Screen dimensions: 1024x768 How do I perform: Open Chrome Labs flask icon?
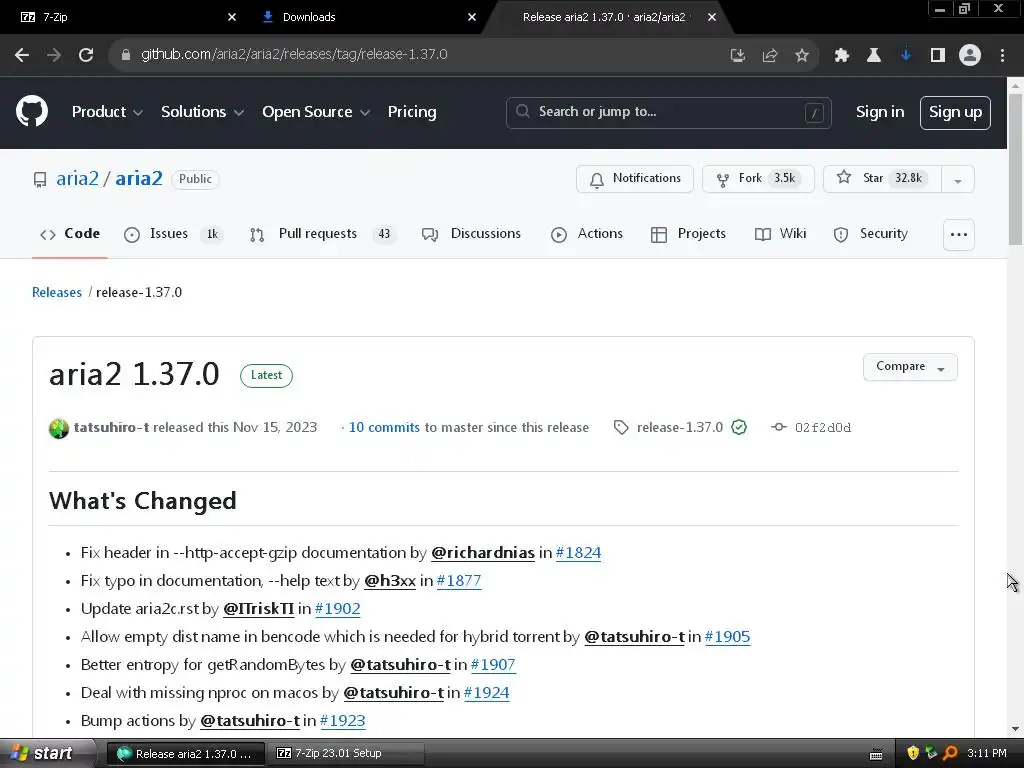click(873, 56)
